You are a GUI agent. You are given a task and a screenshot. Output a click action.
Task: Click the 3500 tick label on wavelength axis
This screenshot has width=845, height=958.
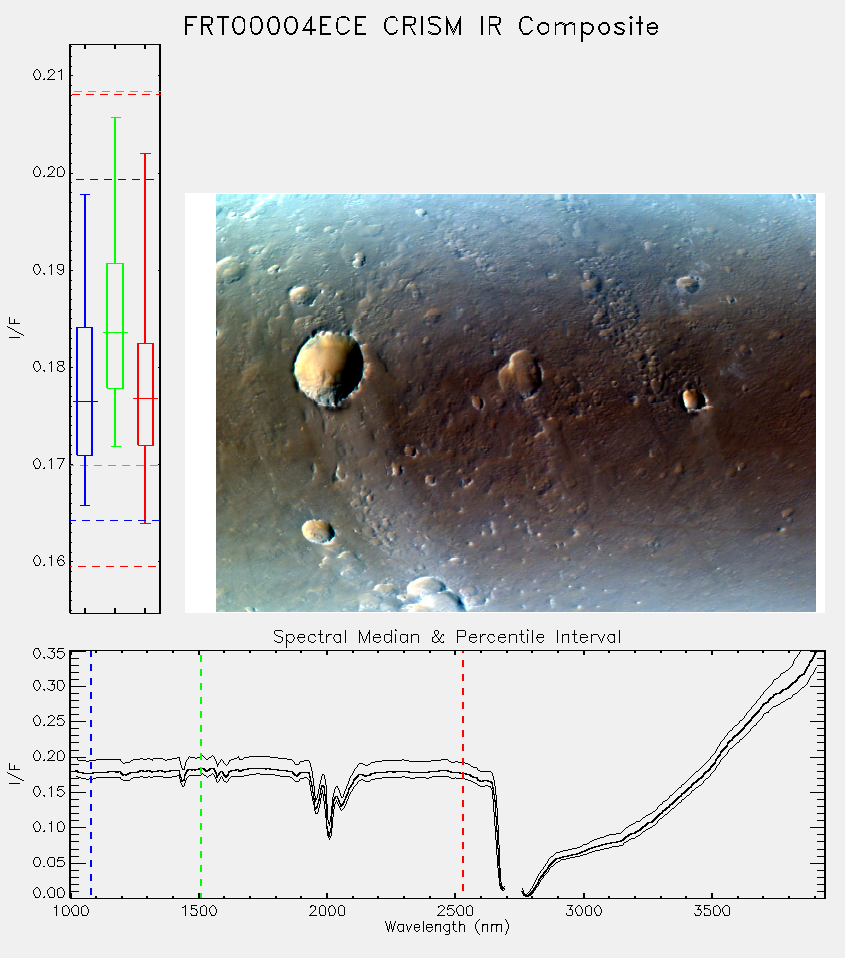[712, 911]
